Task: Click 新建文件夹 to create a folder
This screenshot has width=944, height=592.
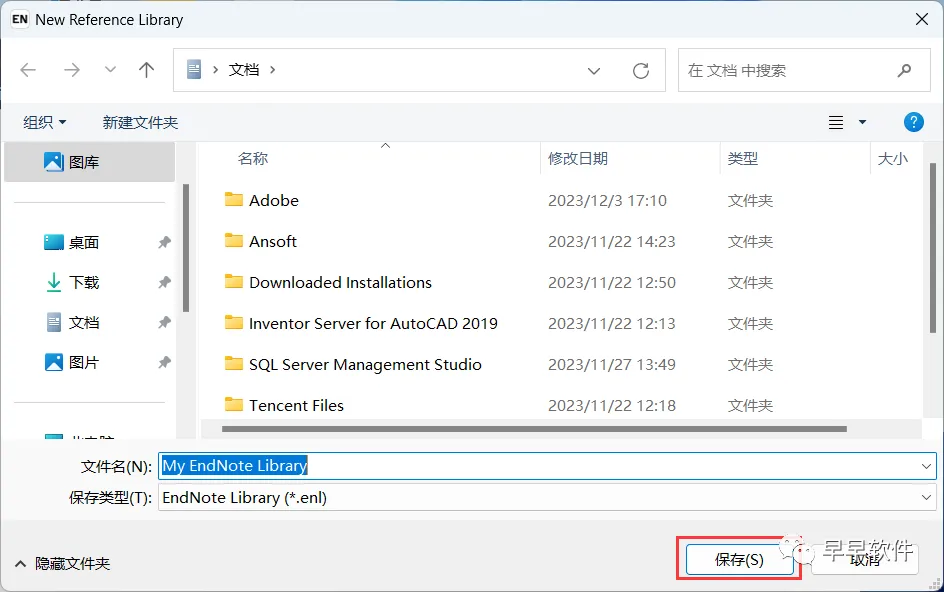Action: click(x=140, y=122)
